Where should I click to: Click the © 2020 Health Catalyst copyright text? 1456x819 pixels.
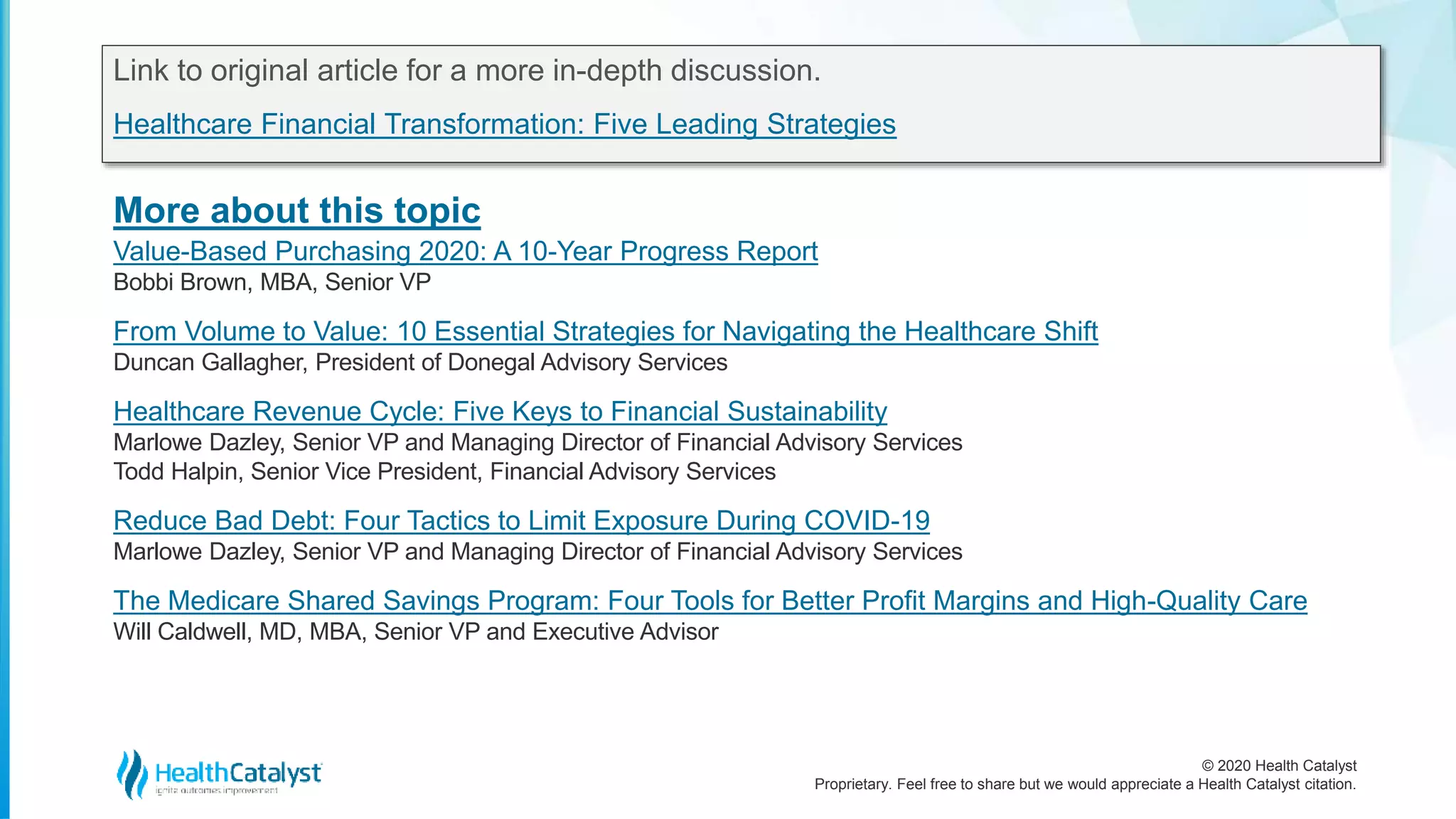tap(1279, 766)
